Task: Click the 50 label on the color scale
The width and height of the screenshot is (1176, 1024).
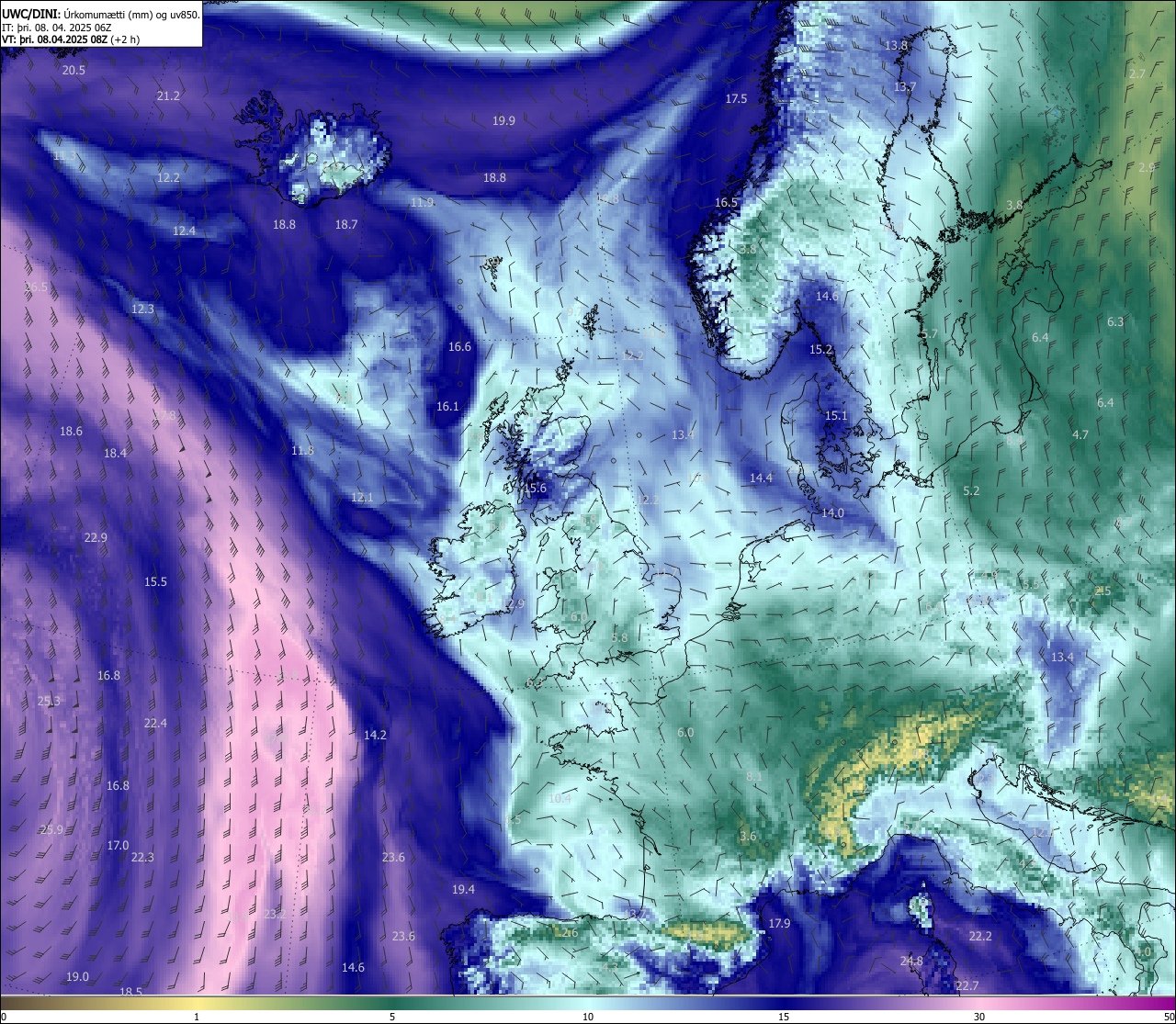Action: (1168, 1016)
